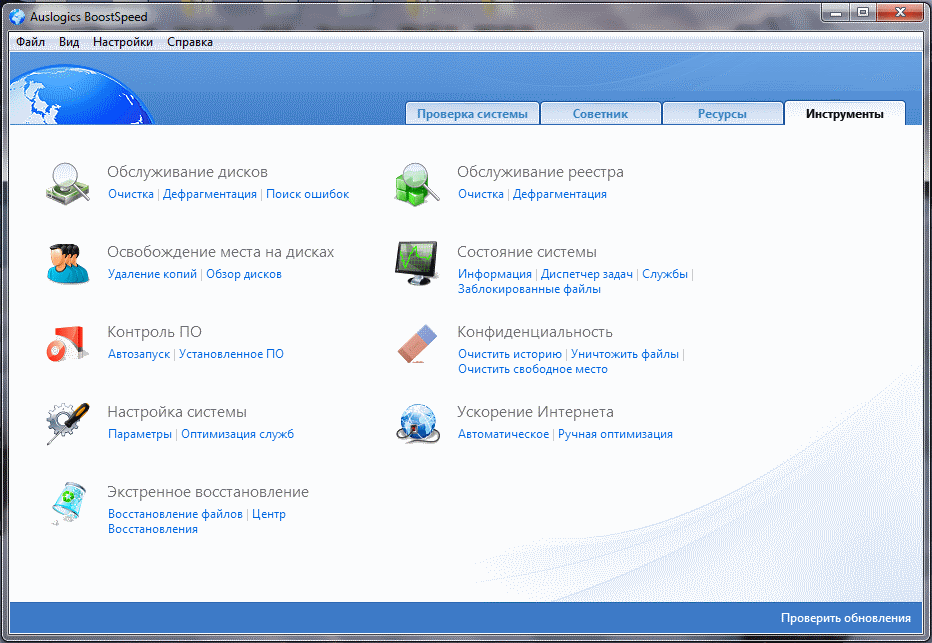Click the Ускорение Интернета heading
This screenshot has width=932, height=643.
coord(535,412)
